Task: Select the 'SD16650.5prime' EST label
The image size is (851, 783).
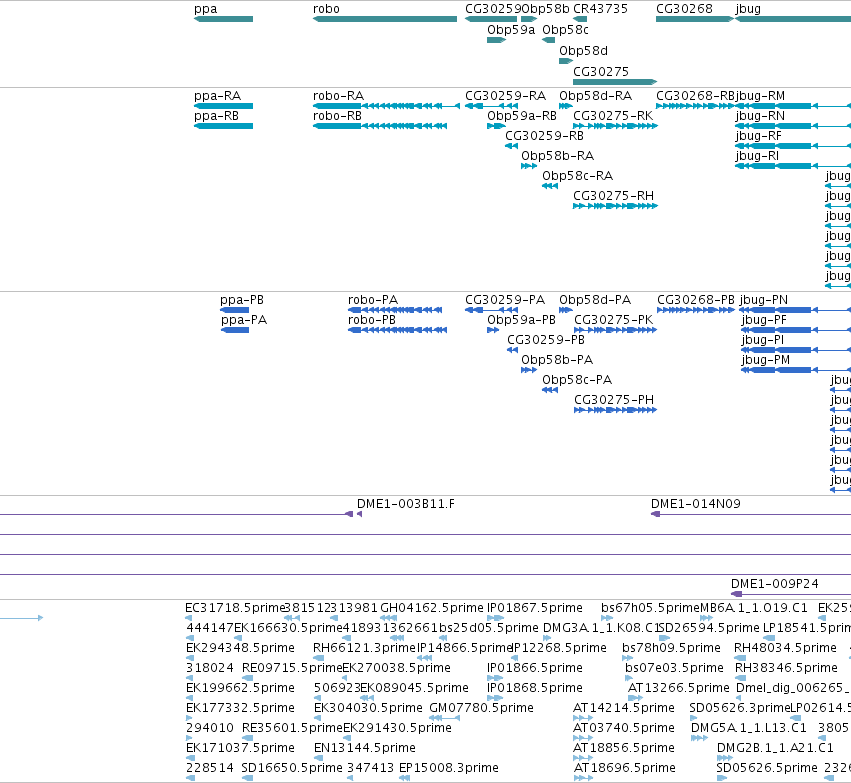Action: coord(292,768)
